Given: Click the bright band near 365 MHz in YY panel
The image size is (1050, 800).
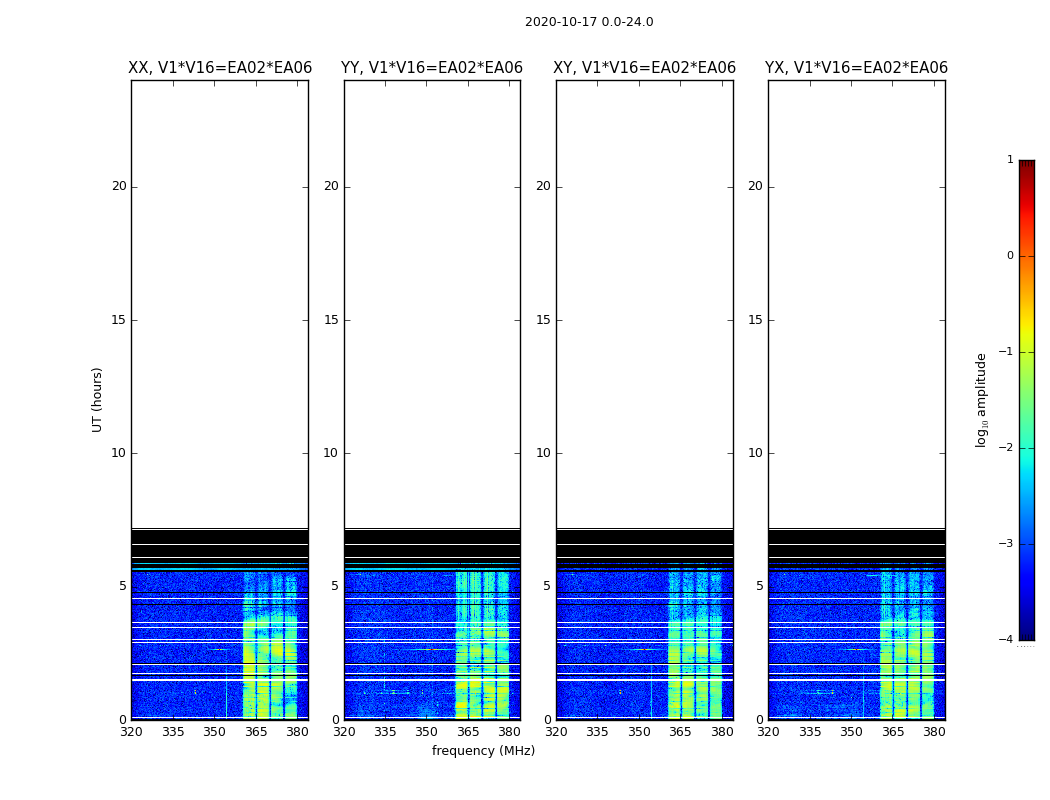Looking at the screenshot, I should tap(463, 643).
